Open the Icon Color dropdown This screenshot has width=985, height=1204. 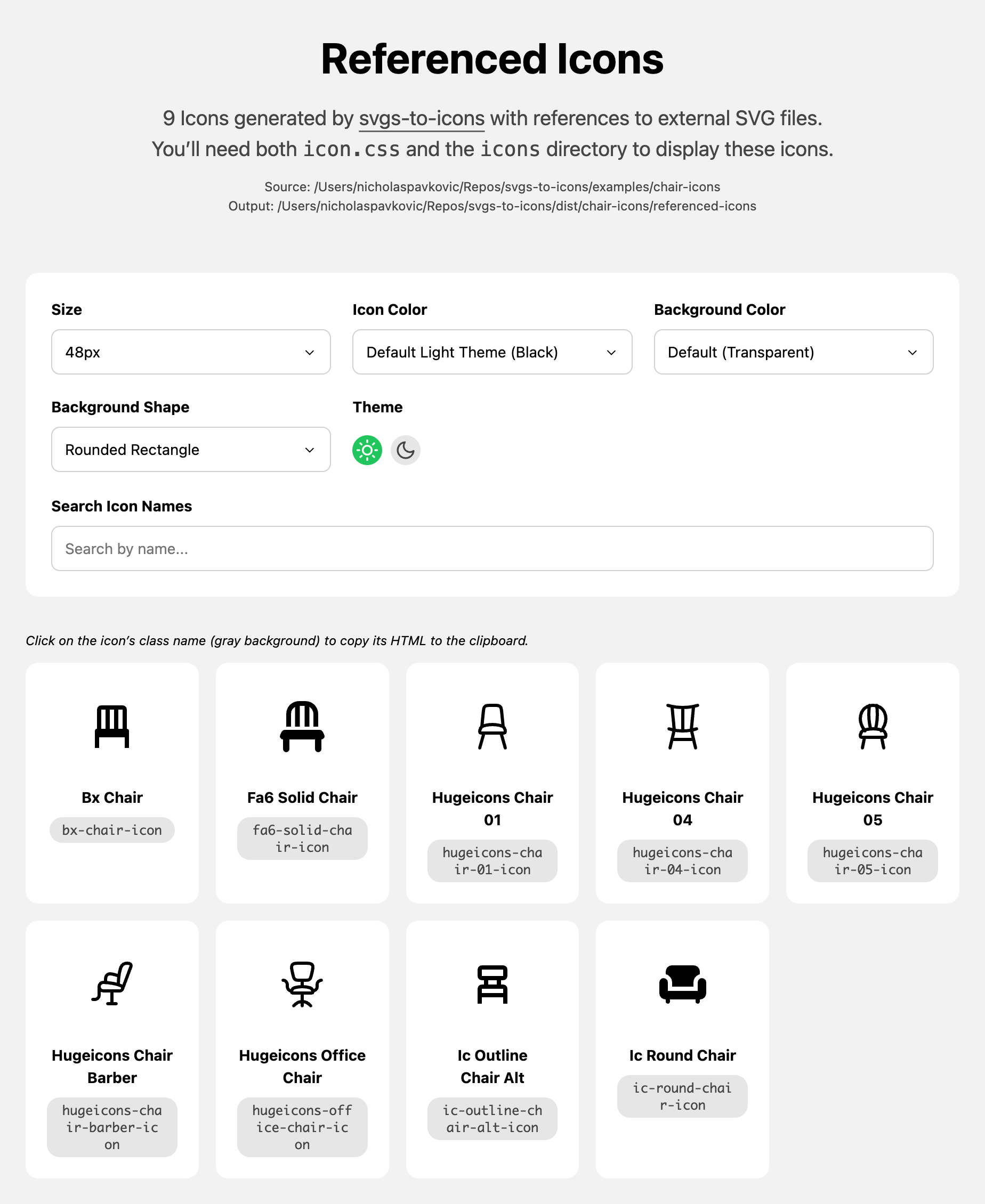point(491,352)
